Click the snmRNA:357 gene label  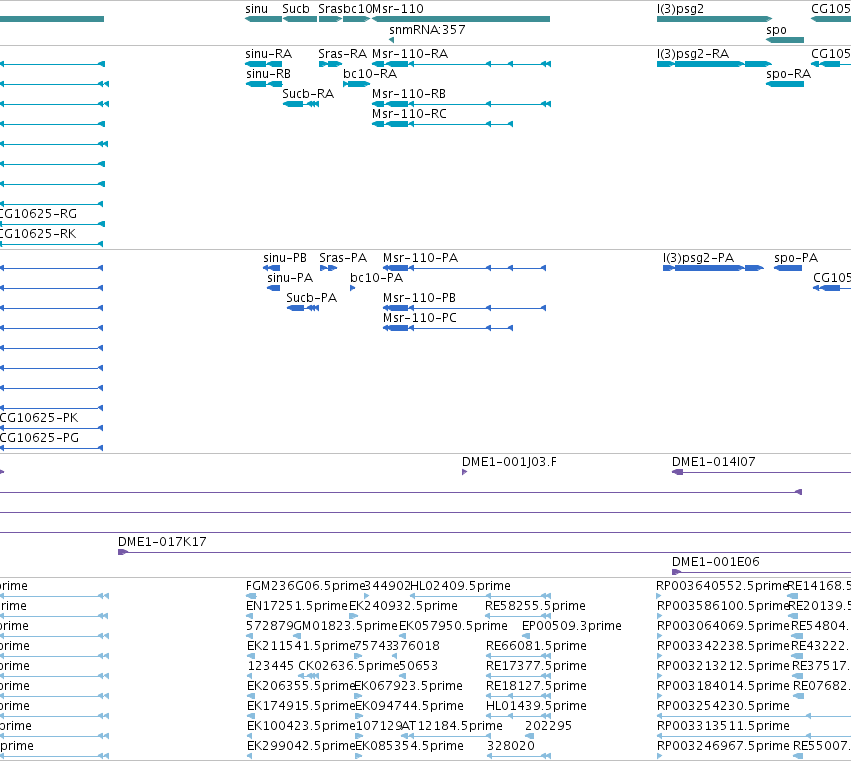(x=427, y=30)
